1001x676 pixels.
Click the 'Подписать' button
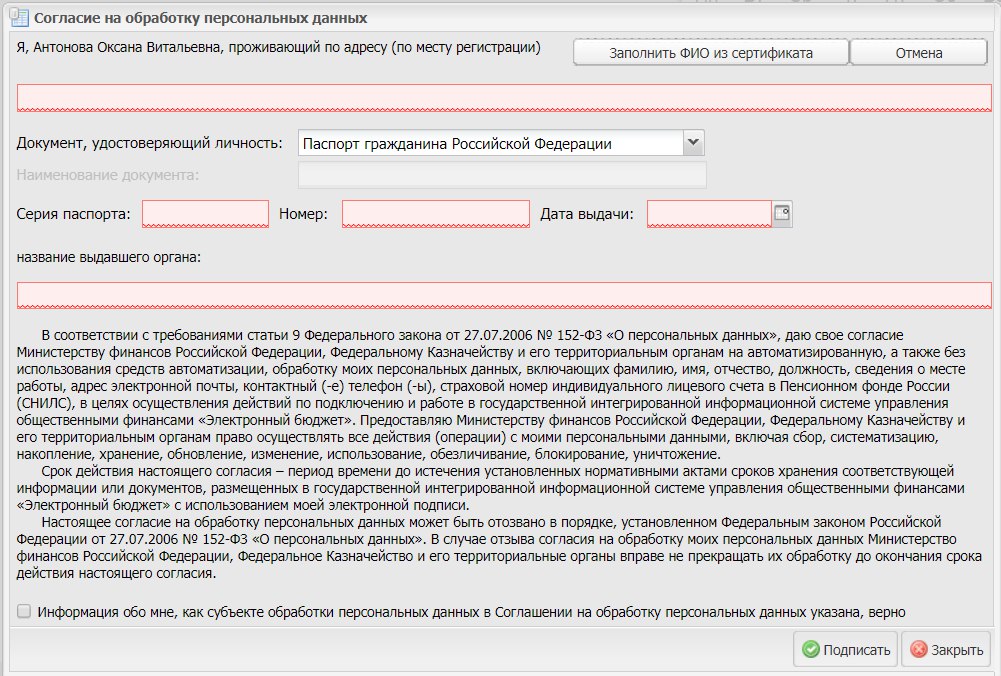(x=846, y=650)
